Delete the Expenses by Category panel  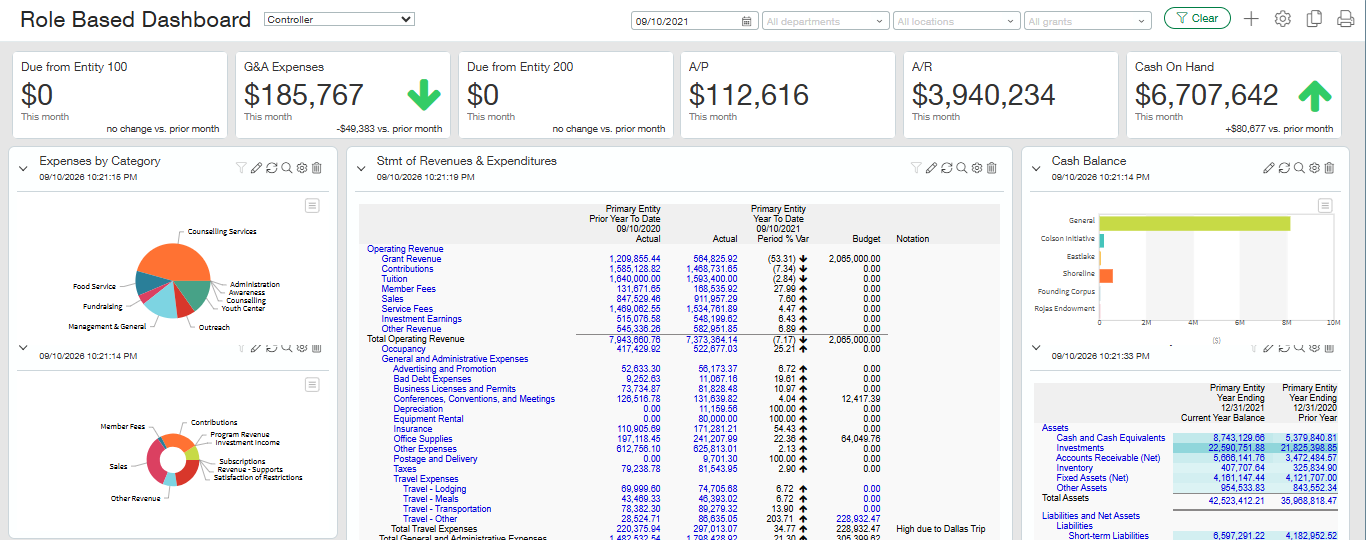tap(316, 168)
